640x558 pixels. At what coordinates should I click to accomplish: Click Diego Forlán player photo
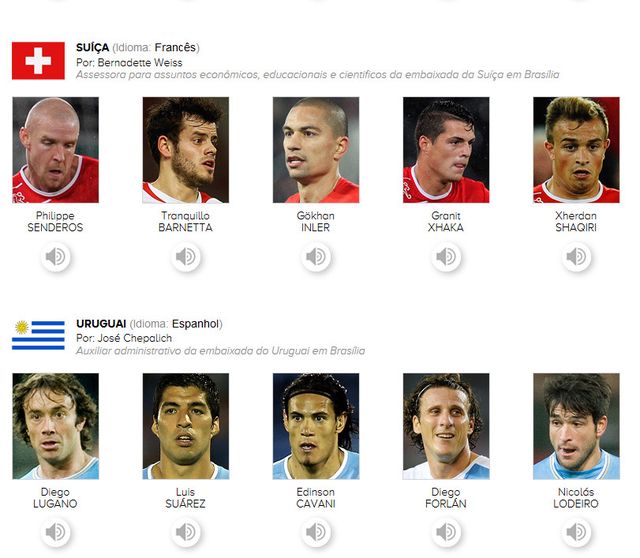pyautogui.click(x=446, y=426)
